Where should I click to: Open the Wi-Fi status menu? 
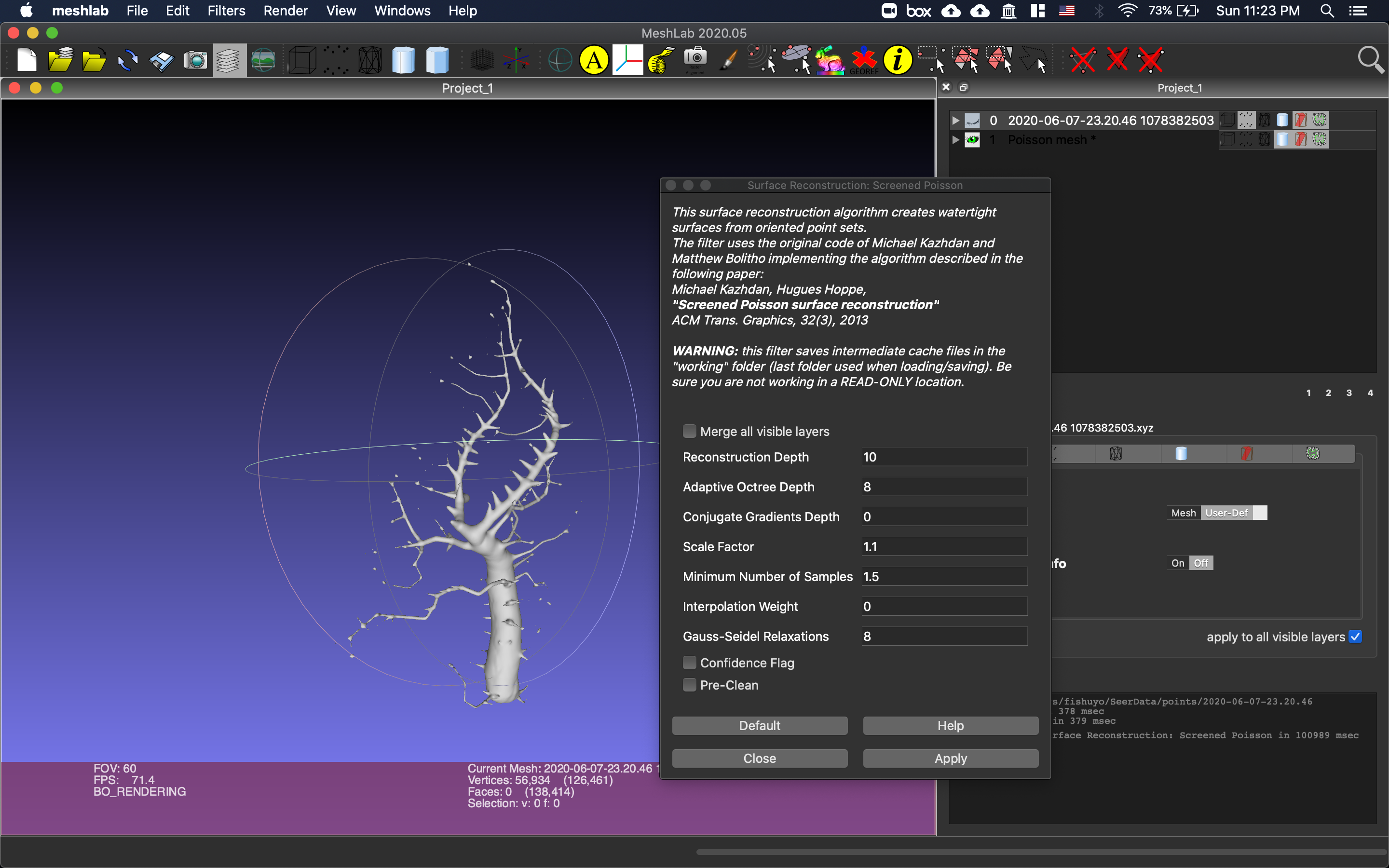point(1128,10)
